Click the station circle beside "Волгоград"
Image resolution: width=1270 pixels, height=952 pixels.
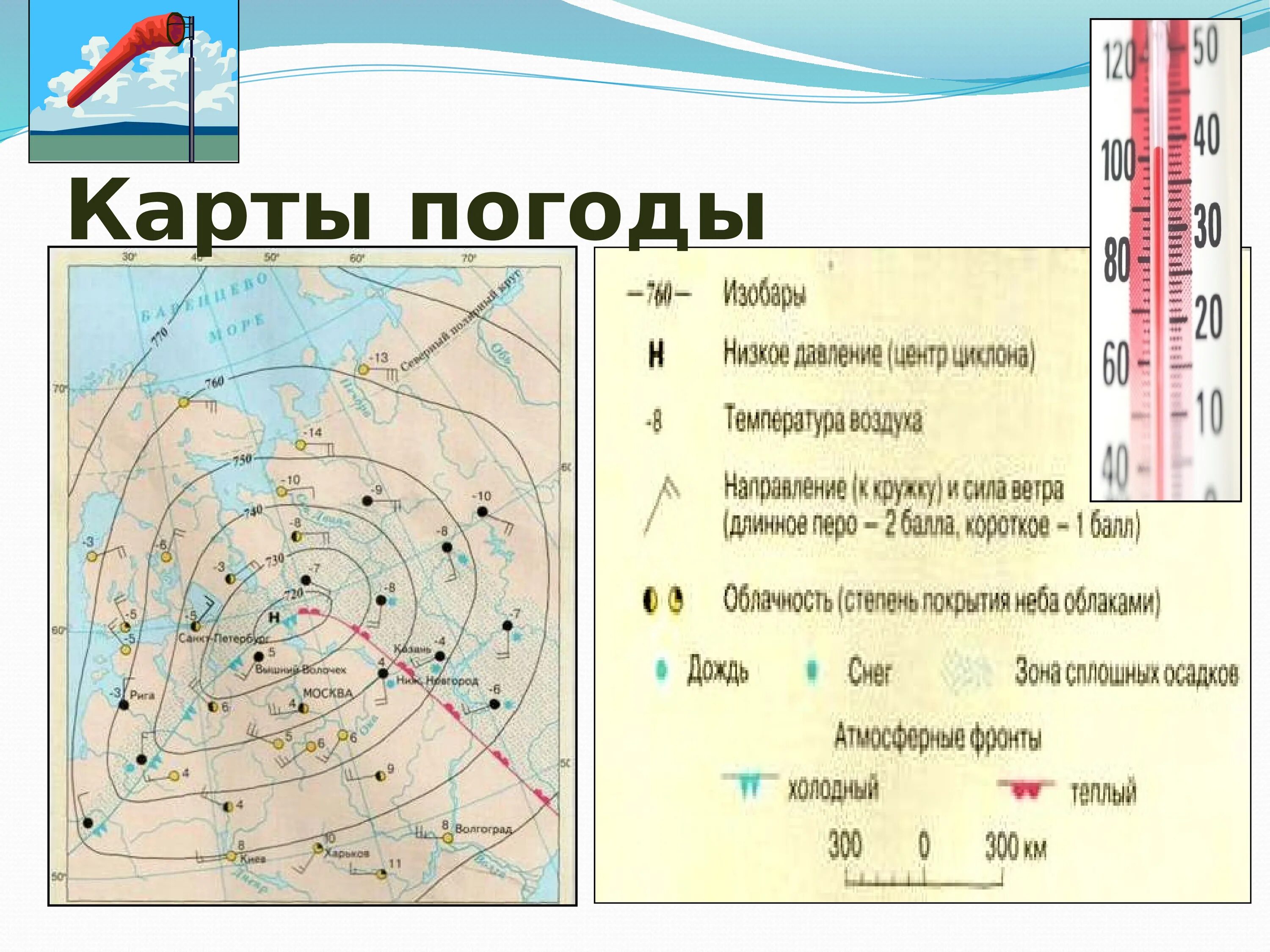pyautogui.click(x=448, y=838)
